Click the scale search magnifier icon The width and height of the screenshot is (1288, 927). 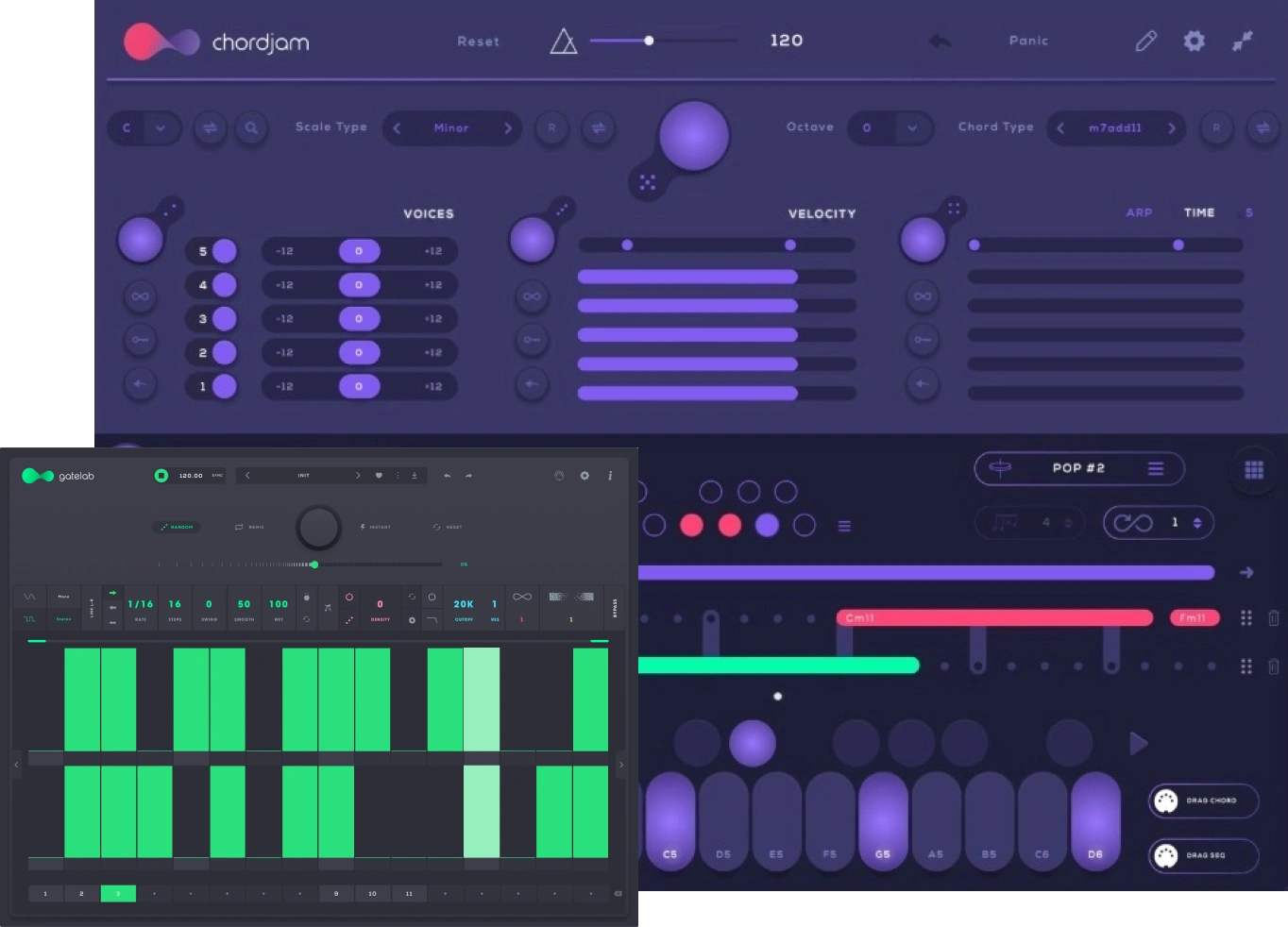tap(251, 128)
